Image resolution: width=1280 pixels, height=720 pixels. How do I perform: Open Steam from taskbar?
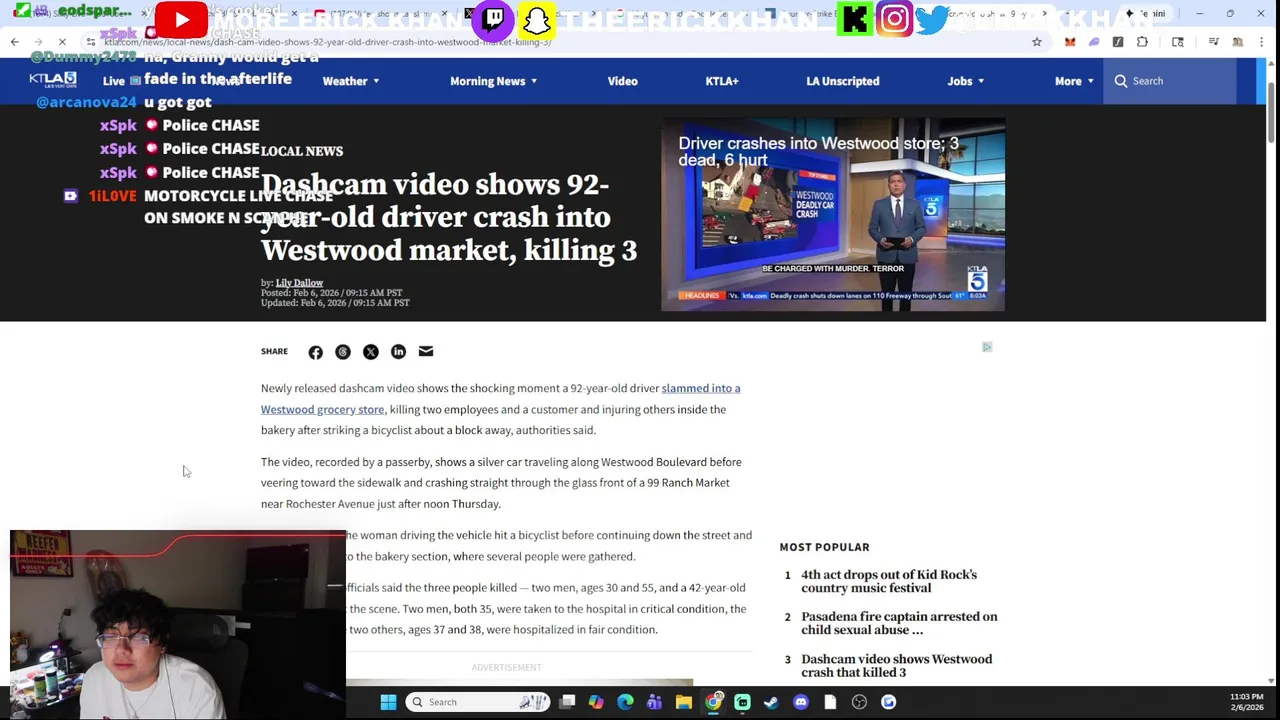[771, 702]
